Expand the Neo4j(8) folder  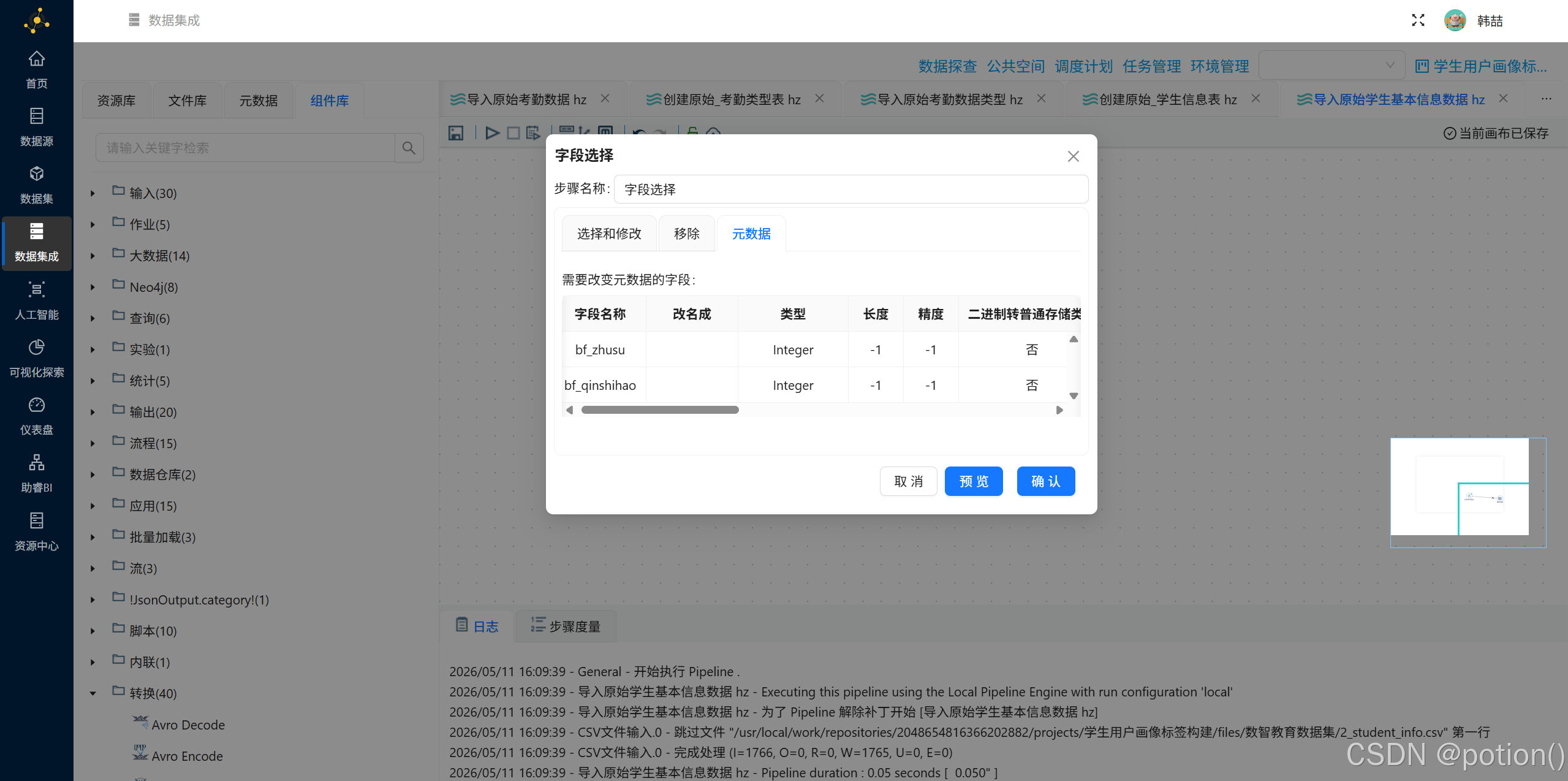(x=93, y=287)
